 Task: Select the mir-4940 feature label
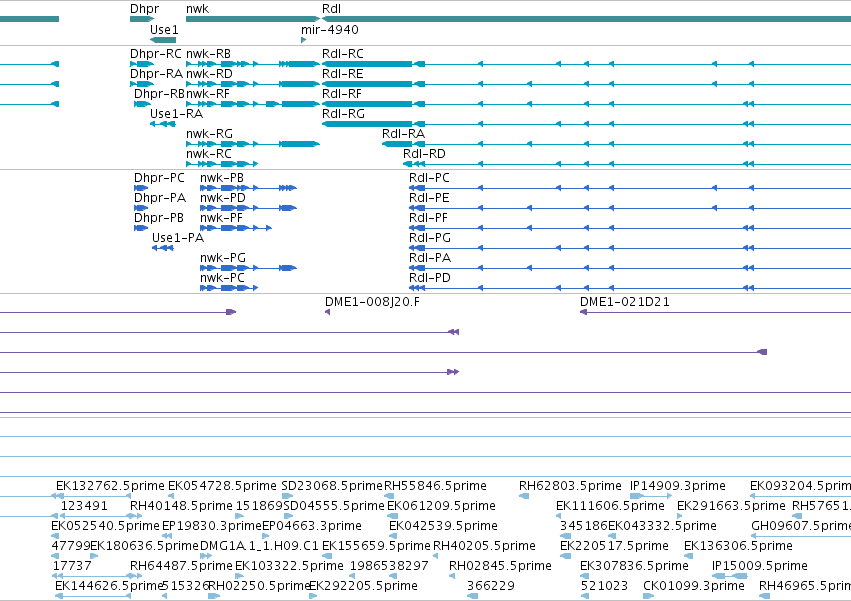point(329,29)
